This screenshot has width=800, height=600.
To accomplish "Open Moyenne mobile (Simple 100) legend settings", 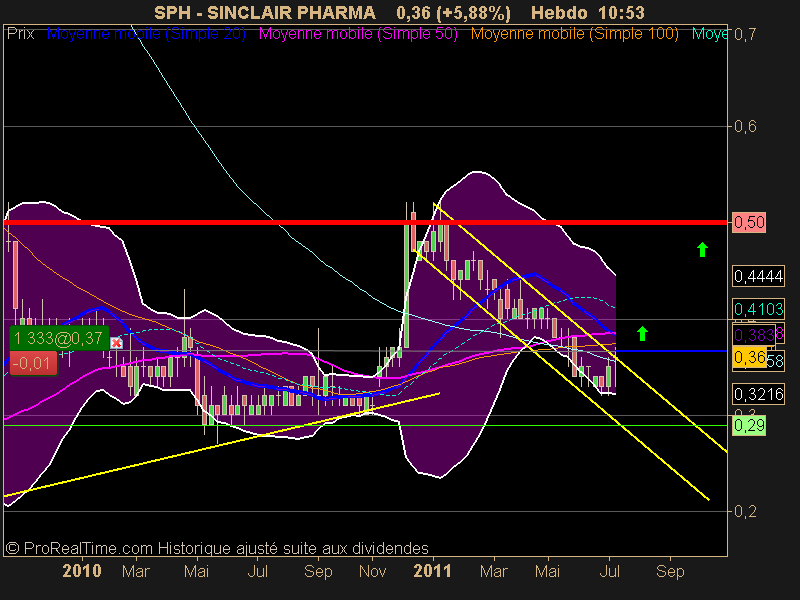I will point(574,34).
